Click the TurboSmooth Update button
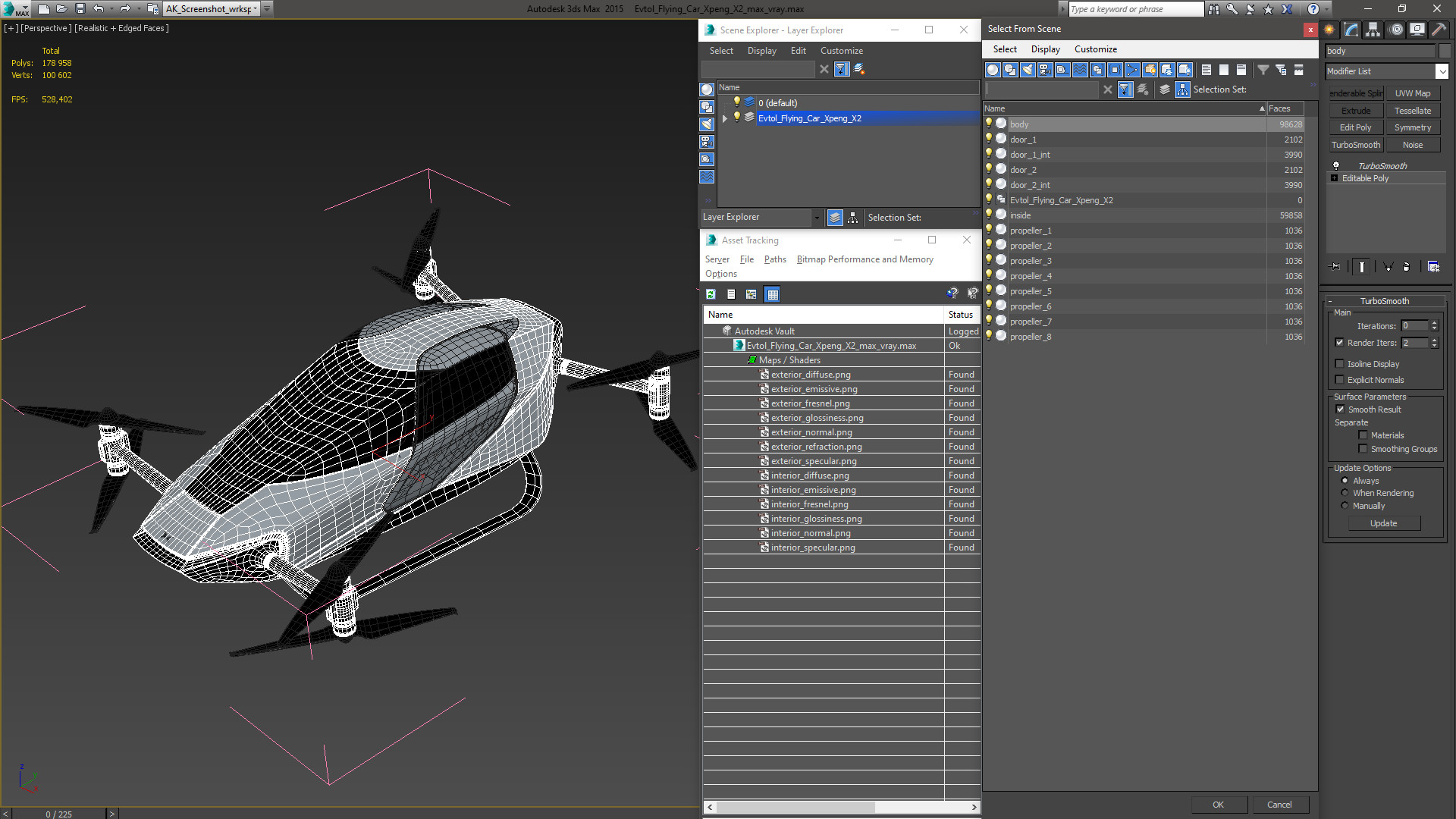The width and height of the screenshot is (1456, 819). 1383,523
